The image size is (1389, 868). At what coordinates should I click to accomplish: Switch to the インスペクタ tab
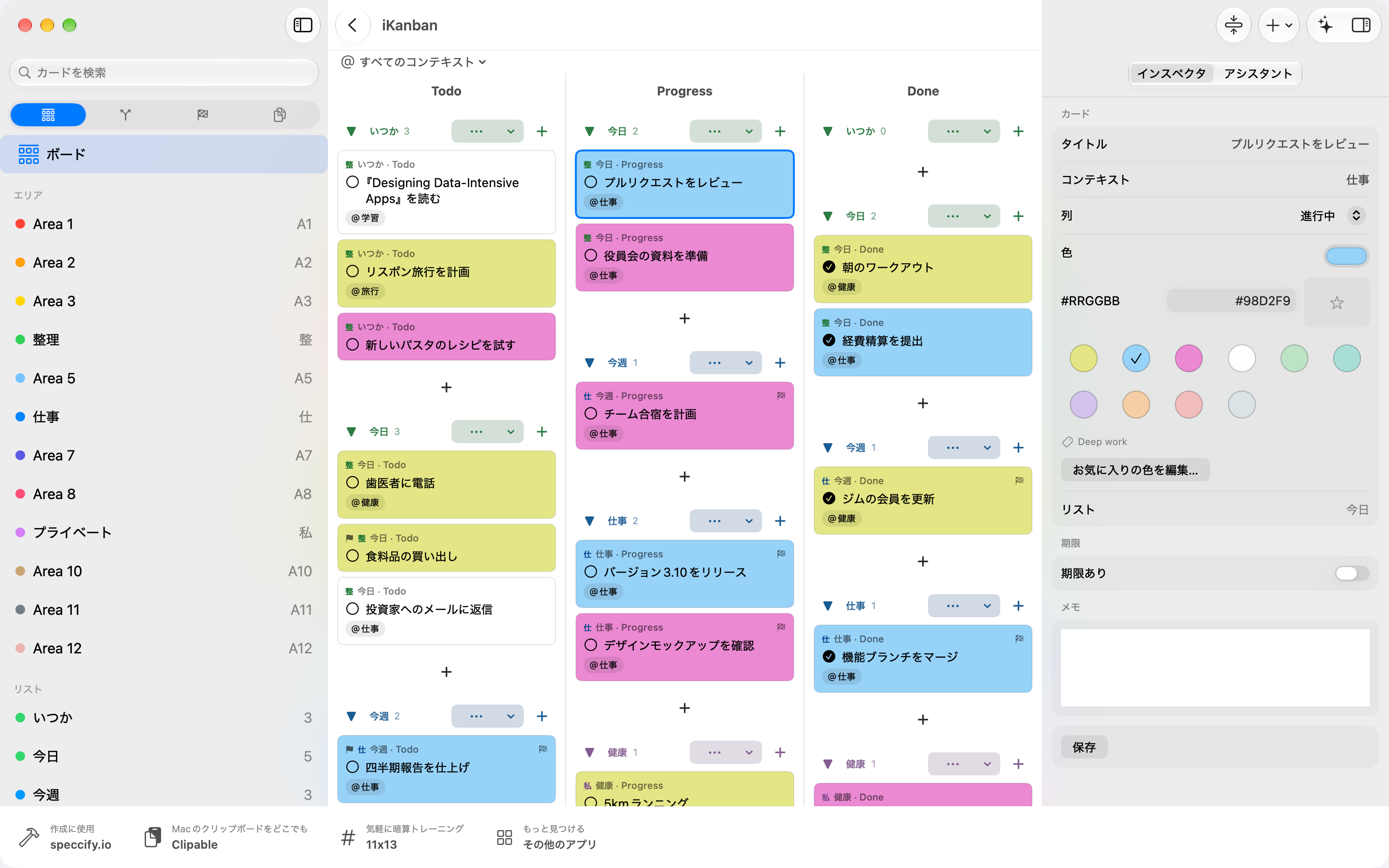pyautogui.click(x=1171, y=73)
